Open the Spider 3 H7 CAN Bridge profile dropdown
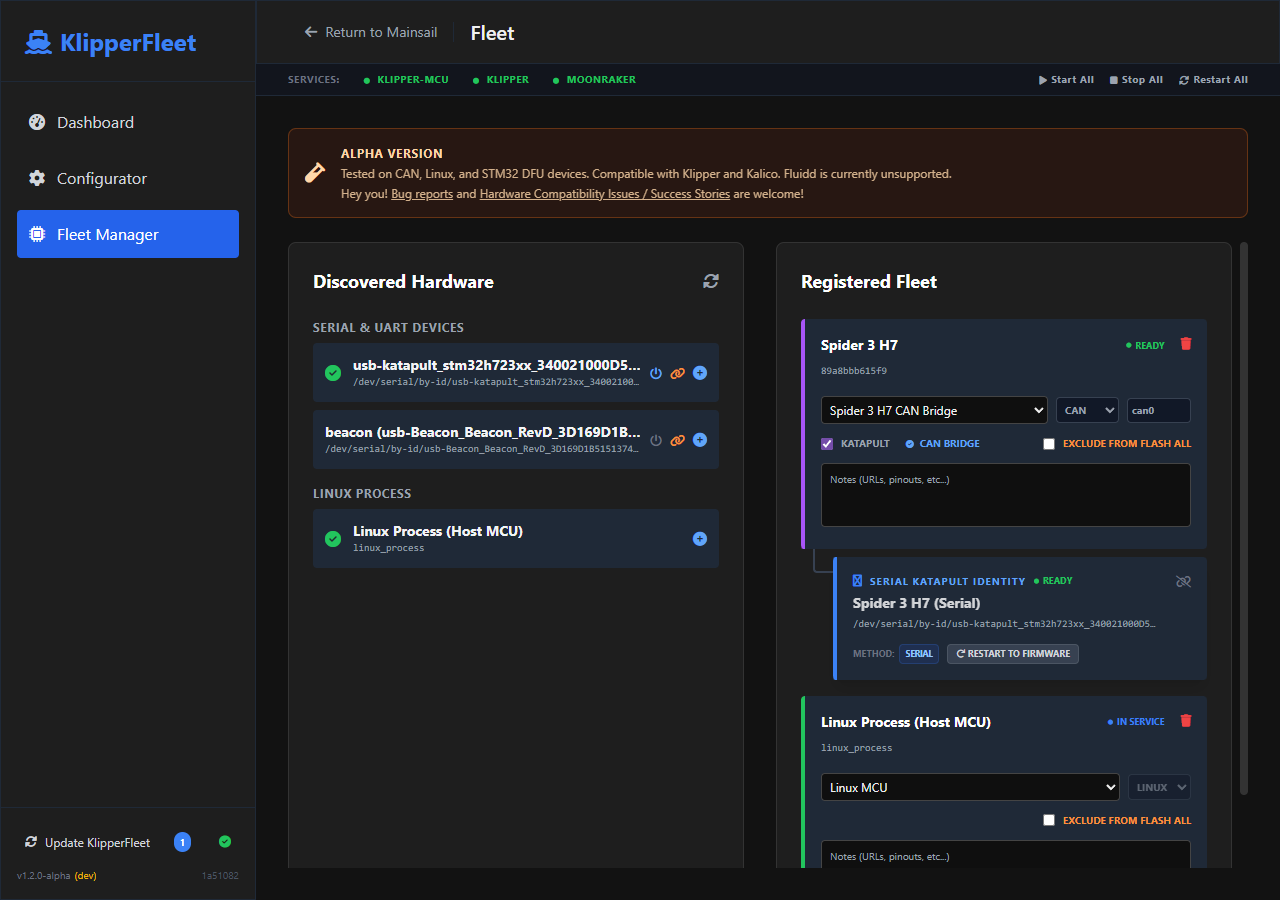The image size is (1280, 900). 934,410
